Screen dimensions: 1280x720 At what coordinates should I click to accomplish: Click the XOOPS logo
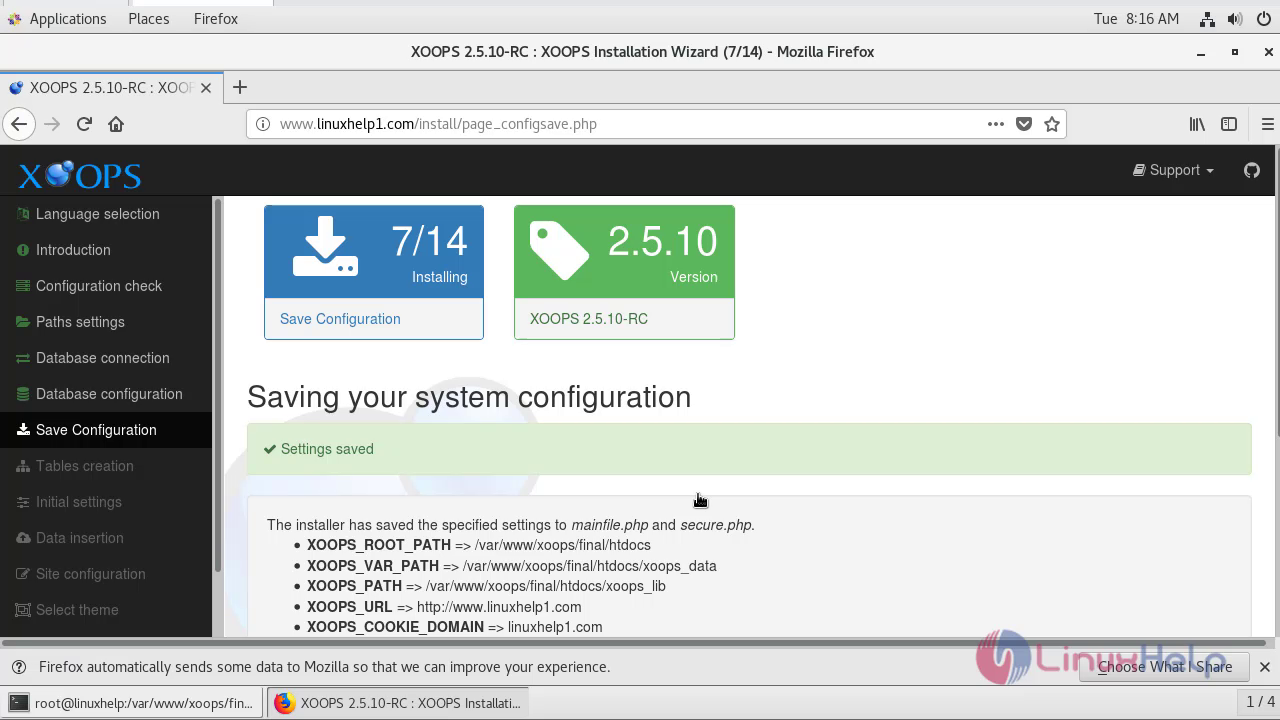(x=80, y=175)
